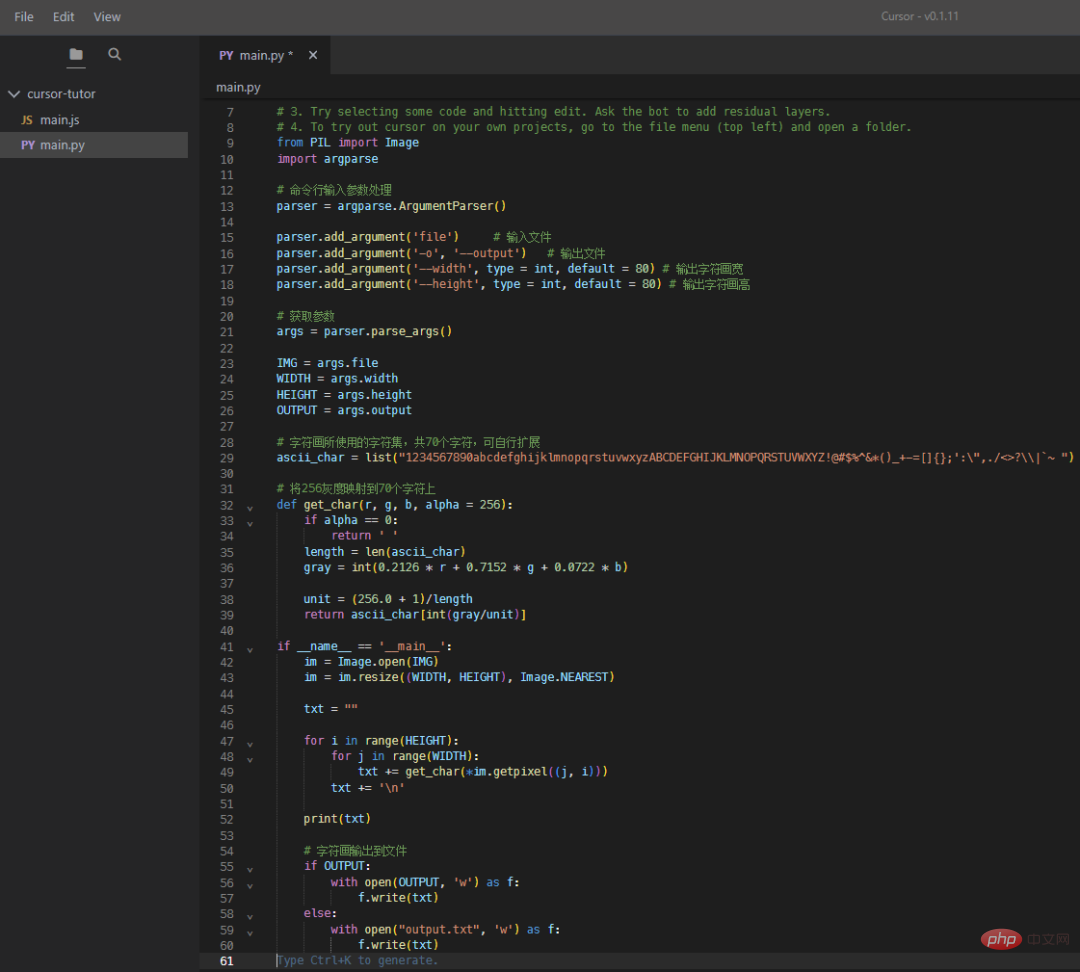Image resolution: width=1080 pixels, height=972 pixels.
Task: Open the View menu
Action: [107, 17]
